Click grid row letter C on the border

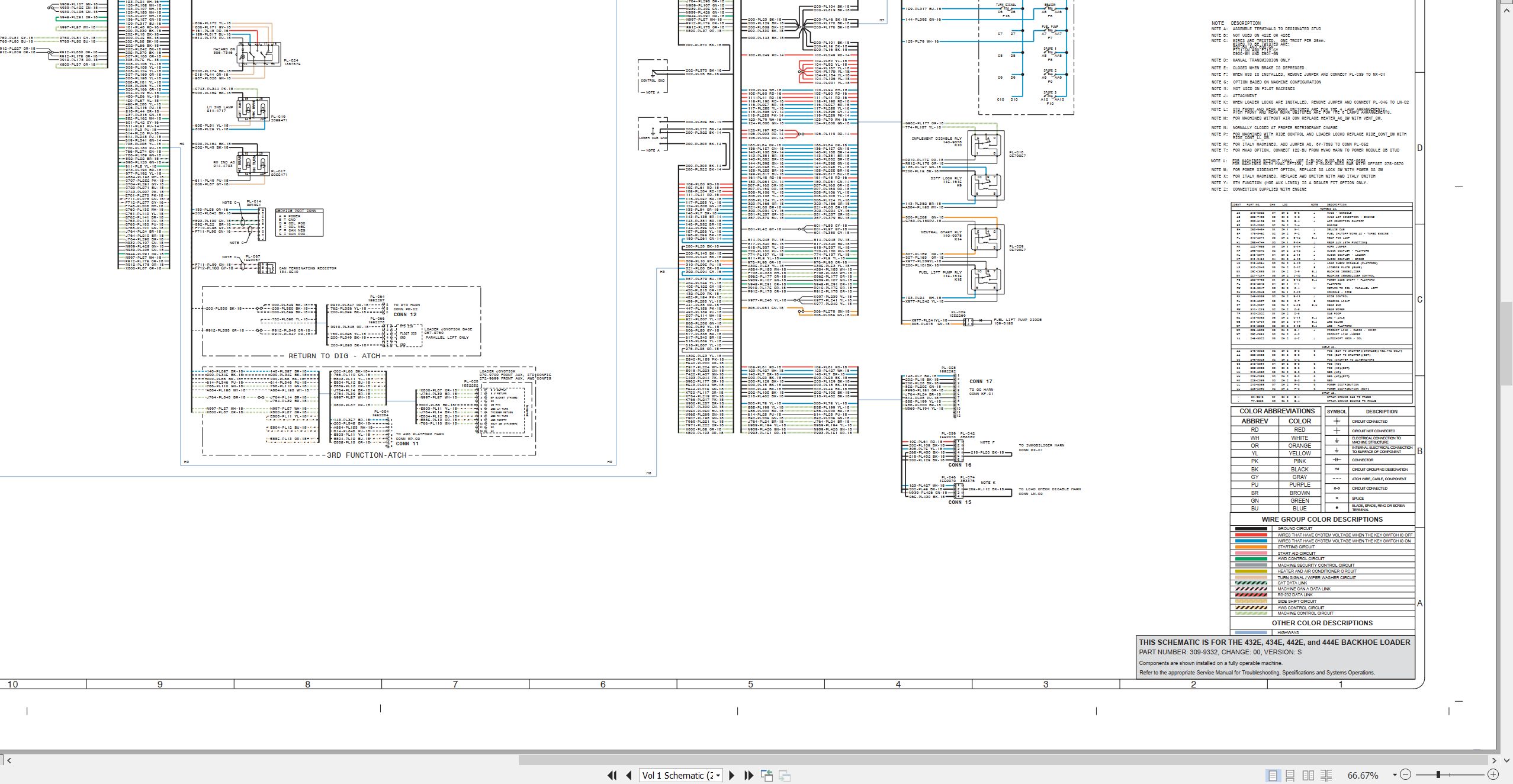point(1419,300)
